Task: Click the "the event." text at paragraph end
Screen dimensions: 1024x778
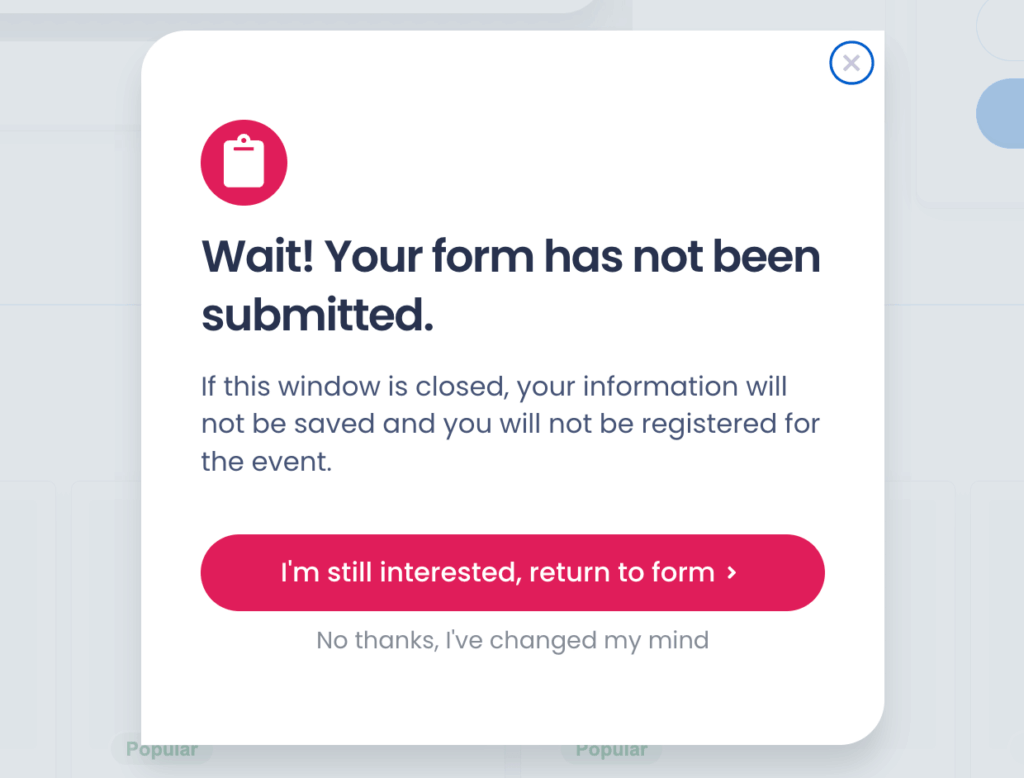Action: 266,462
